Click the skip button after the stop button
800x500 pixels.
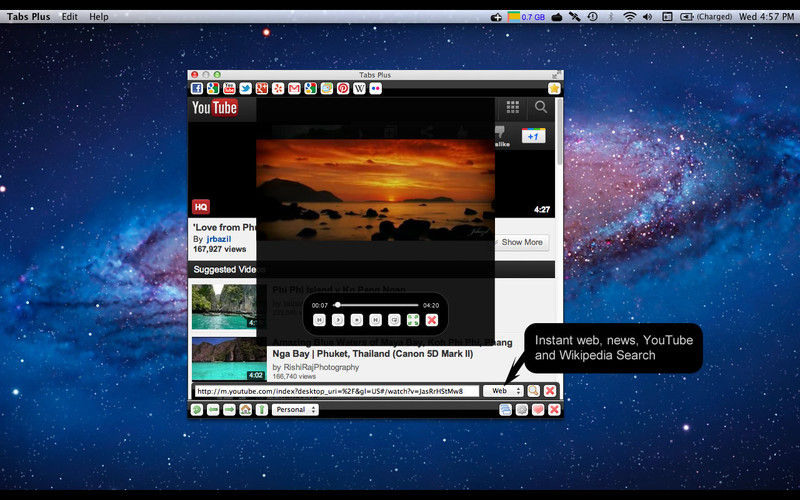tap(376, 320)
